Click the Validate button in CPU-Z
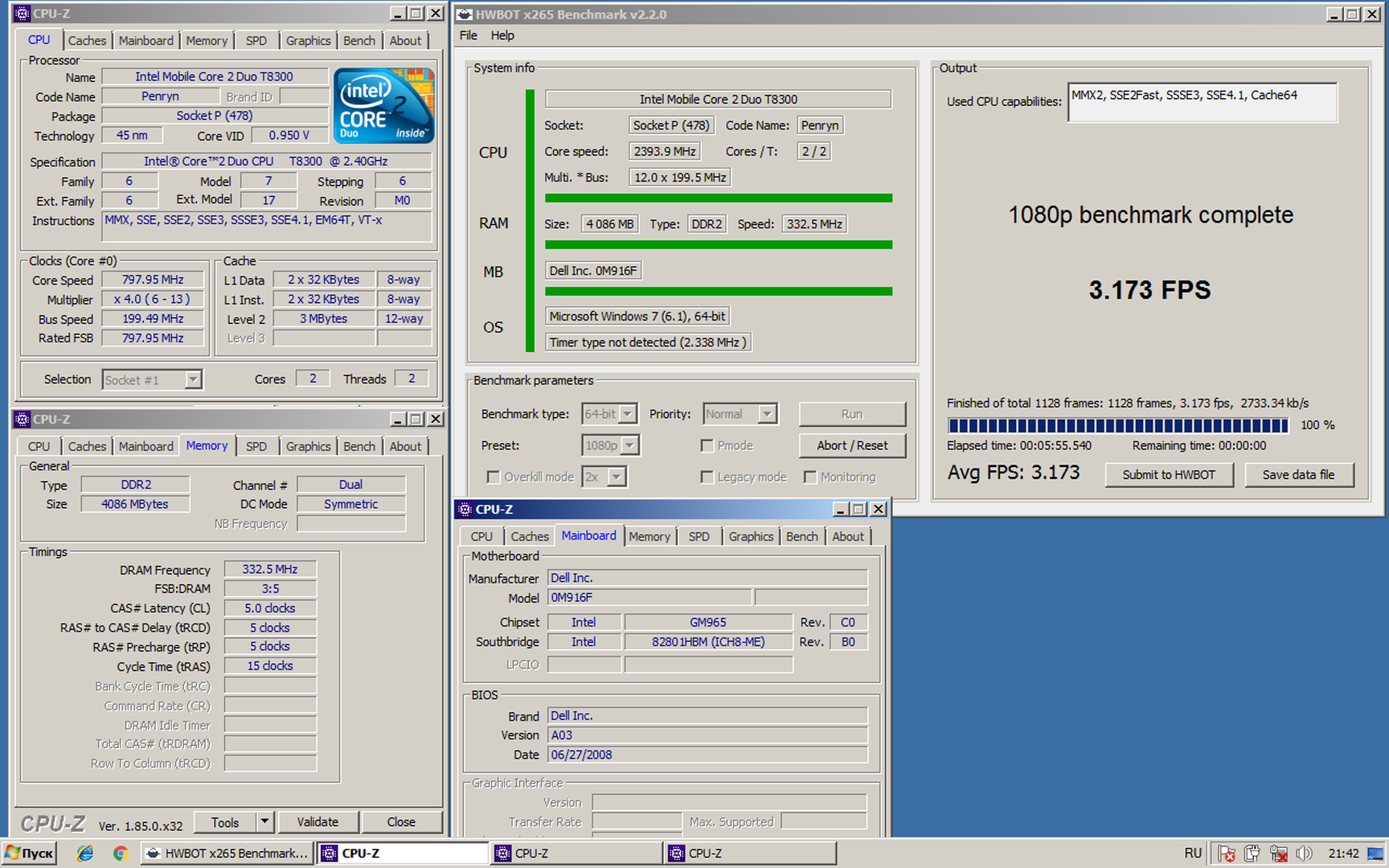Viewport: 1389px width, 868px height. pos(318,821)
